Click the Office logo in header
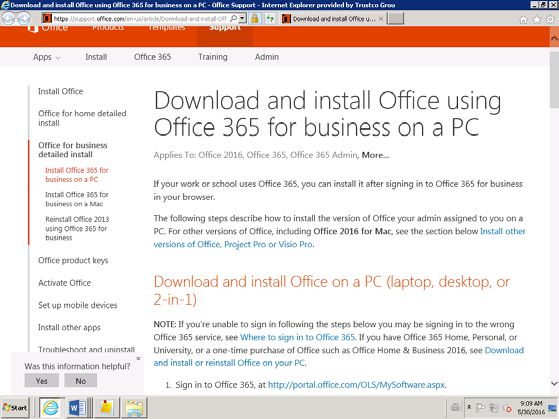The width and height of the screenshot is (559, 419). [x=47, y=28]
